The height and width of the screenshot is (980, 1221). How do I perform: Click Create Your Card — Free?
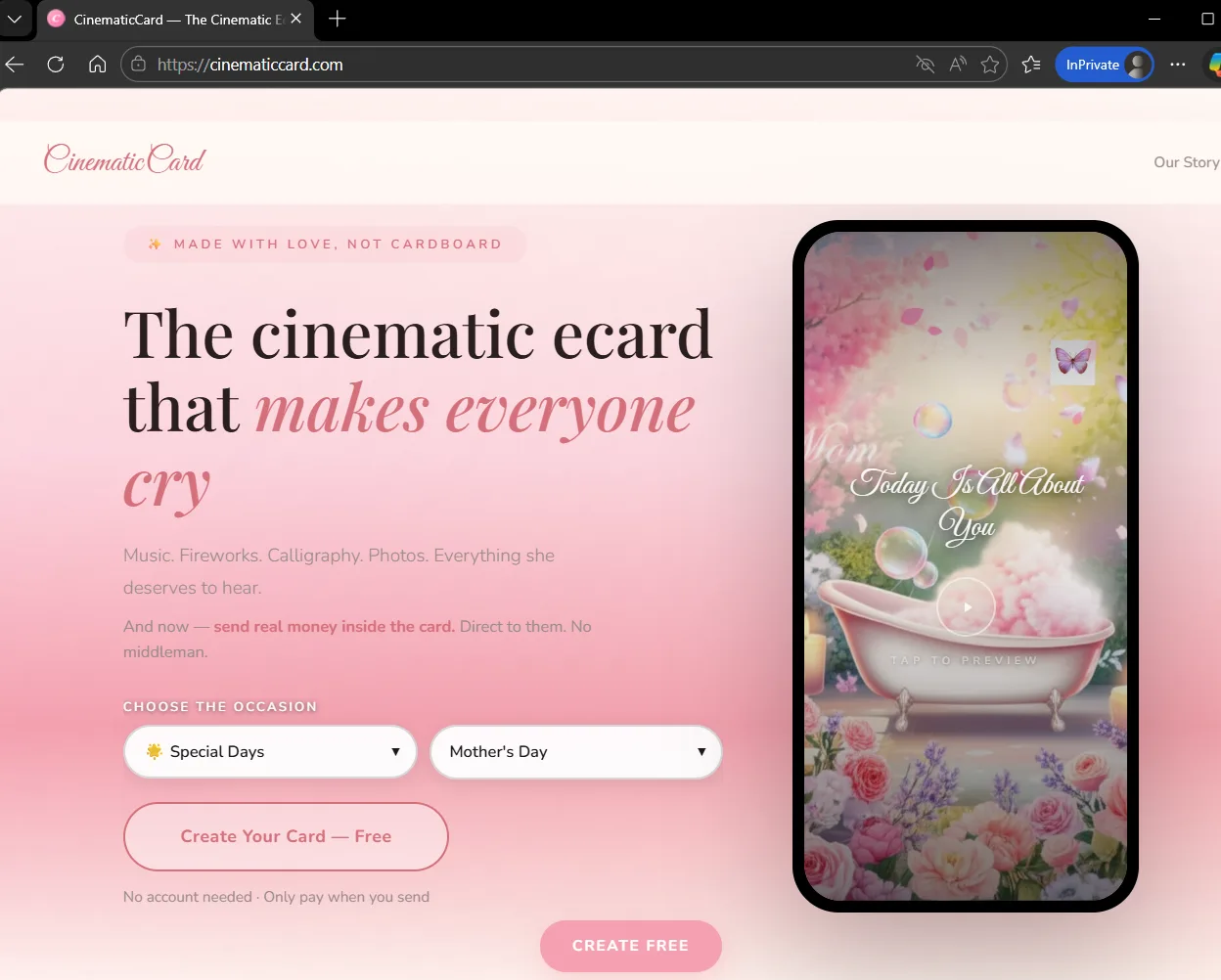pyautogui.click(x=285, y=836)
